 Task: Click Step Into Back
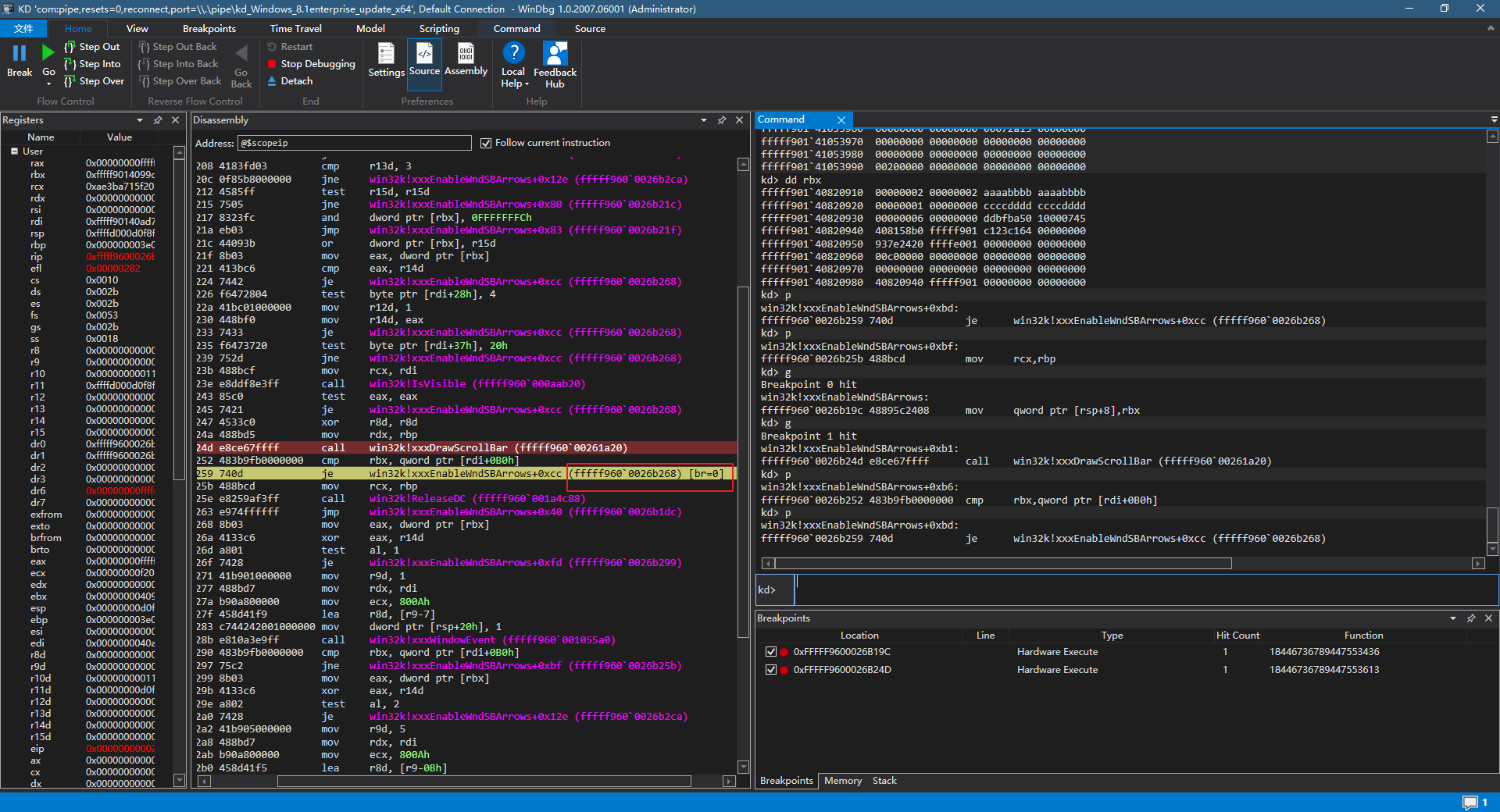[x=178, y=64]
